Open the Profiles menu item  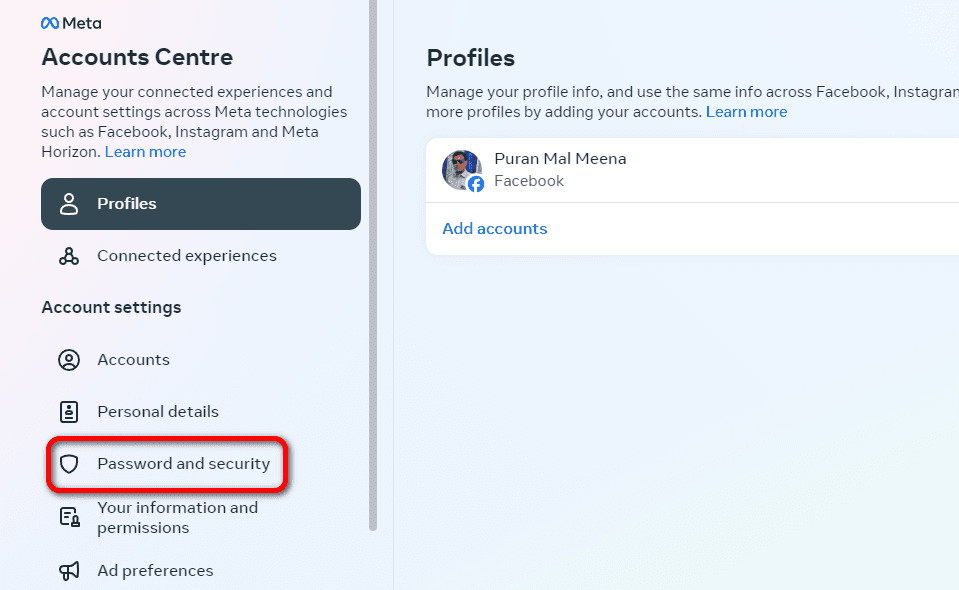coord(201,204)
